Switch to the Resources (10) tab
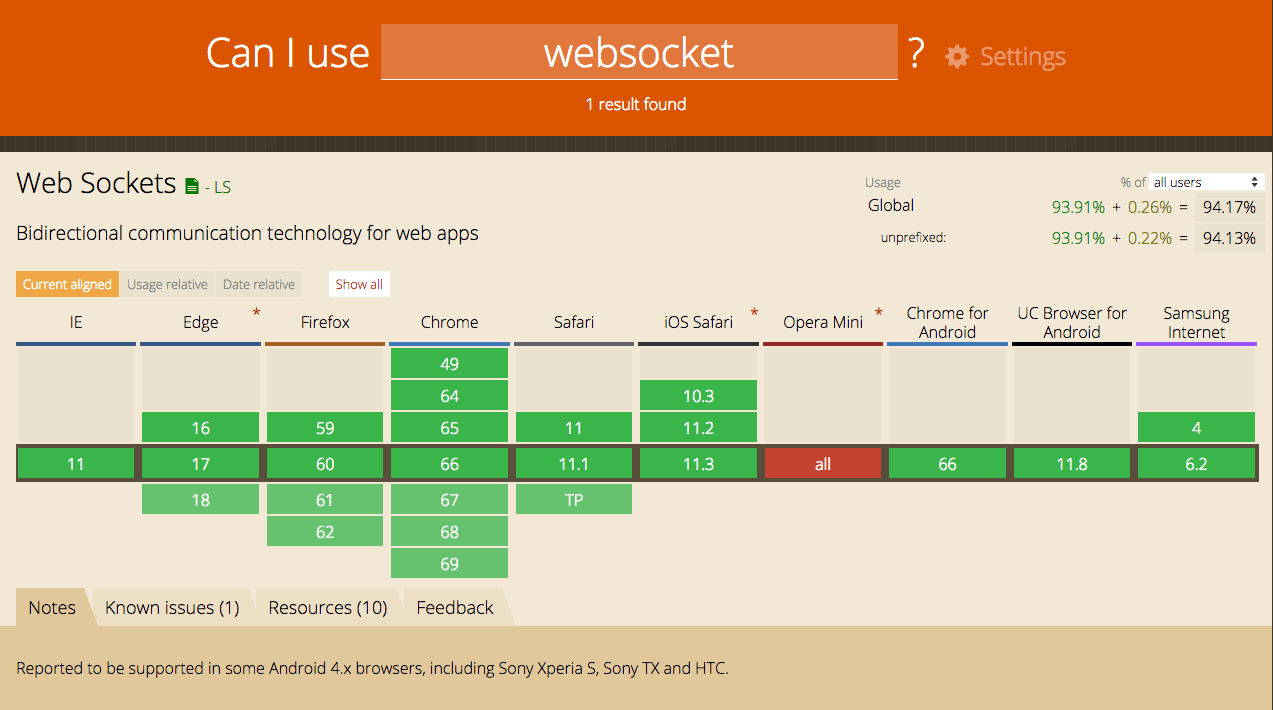1273x710 pixels. click(328, 607)
